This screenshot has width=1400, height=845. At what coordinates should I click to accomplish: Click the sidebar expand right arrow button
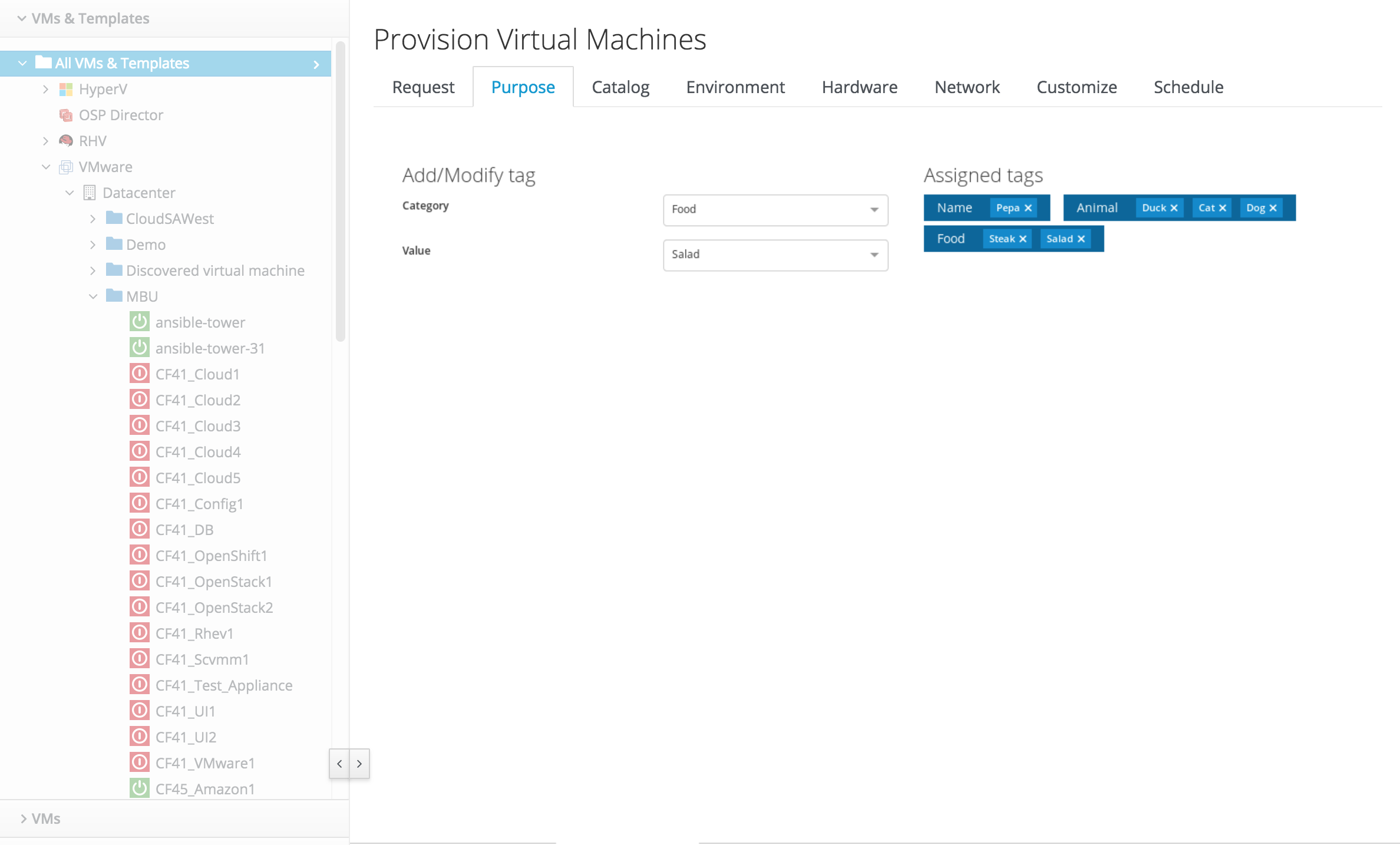359,764
